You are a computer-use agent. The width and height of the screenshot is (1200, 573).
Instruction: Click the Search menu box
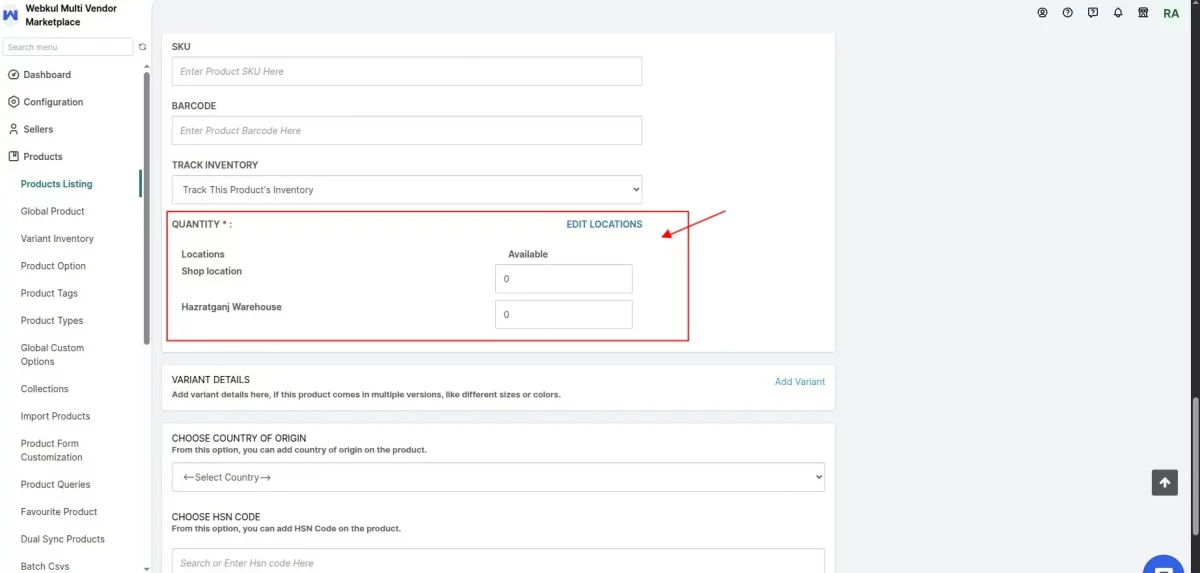pos(68,47)
